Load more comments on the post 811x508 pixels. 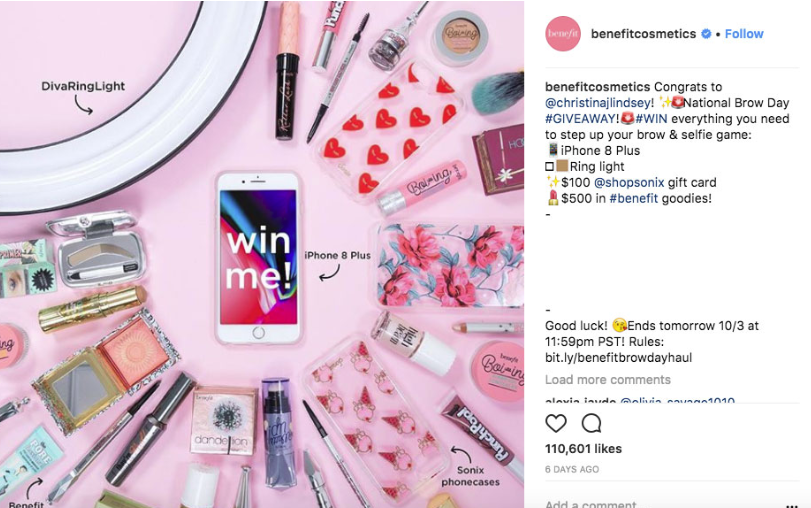tap(608, 380)
